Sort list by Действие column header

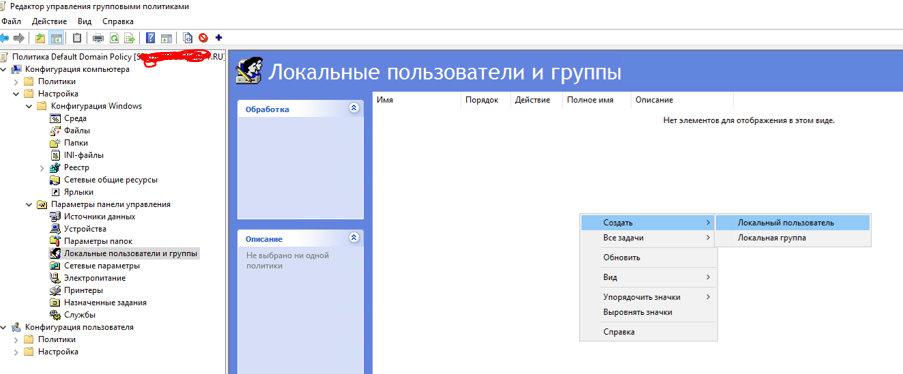537,100
